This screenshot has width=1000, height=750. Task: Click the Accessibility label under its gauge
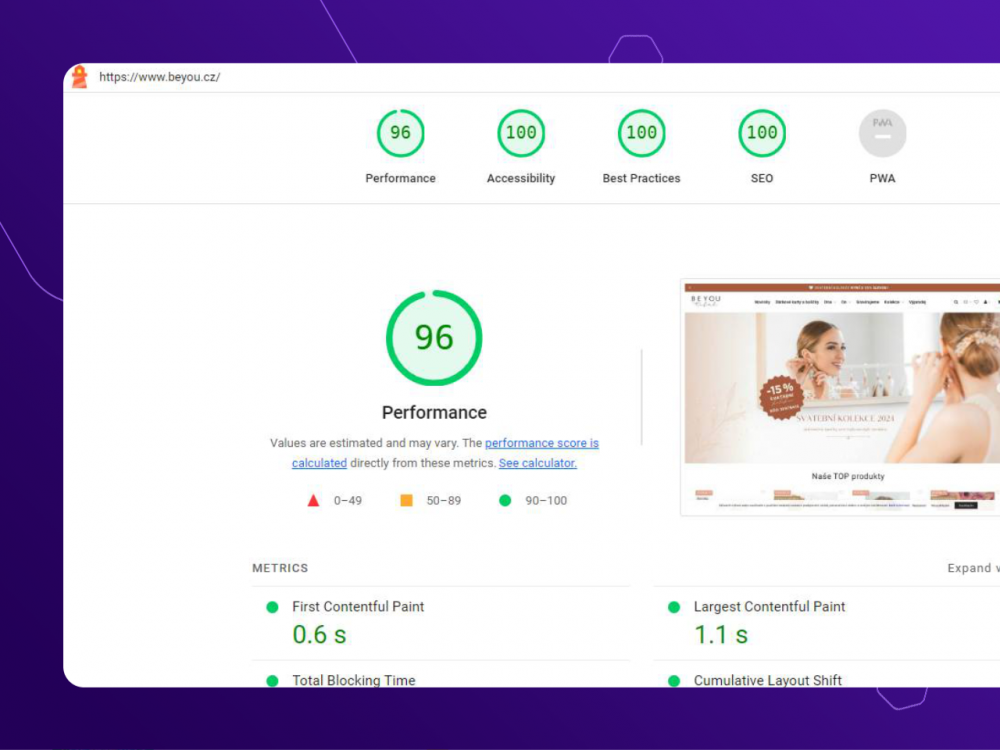521,178
